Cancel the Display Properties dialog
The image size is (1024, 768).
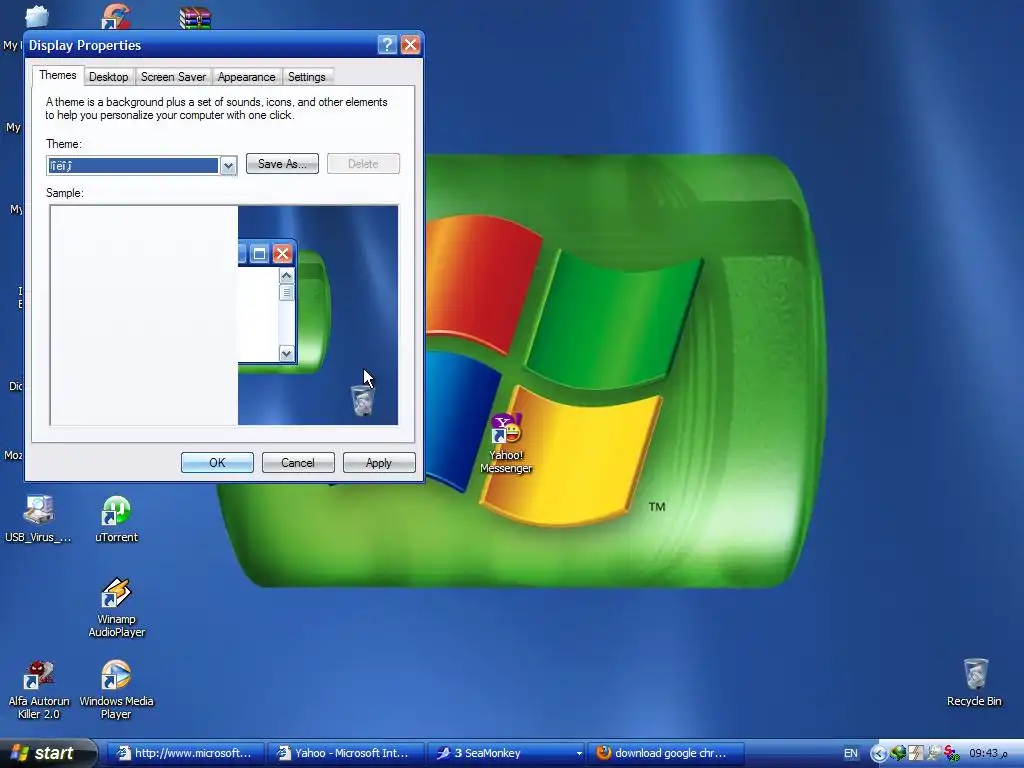tap(298, 462)
